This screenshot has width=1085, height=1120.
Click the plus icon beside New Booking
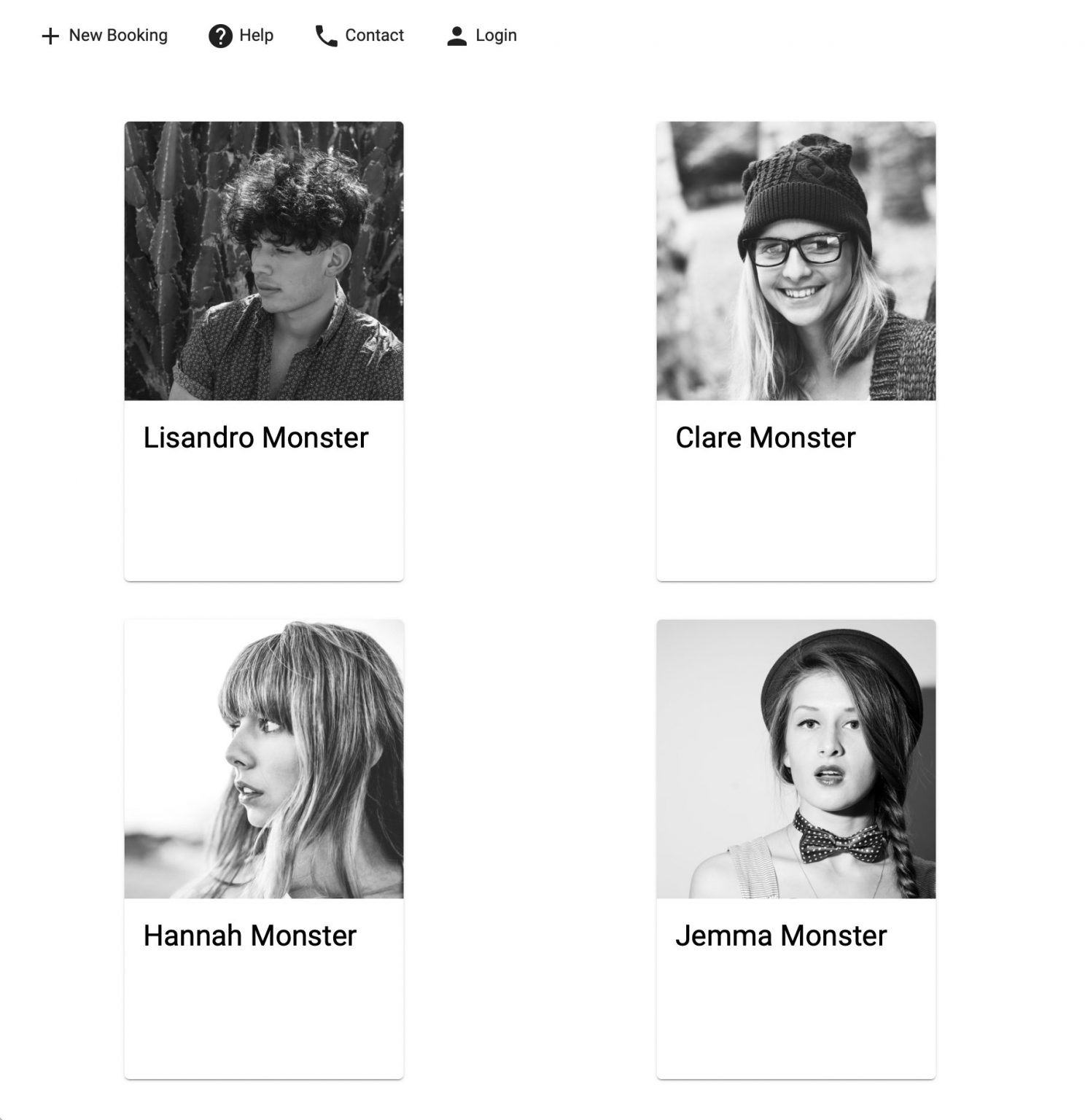[x=50, y=36]
